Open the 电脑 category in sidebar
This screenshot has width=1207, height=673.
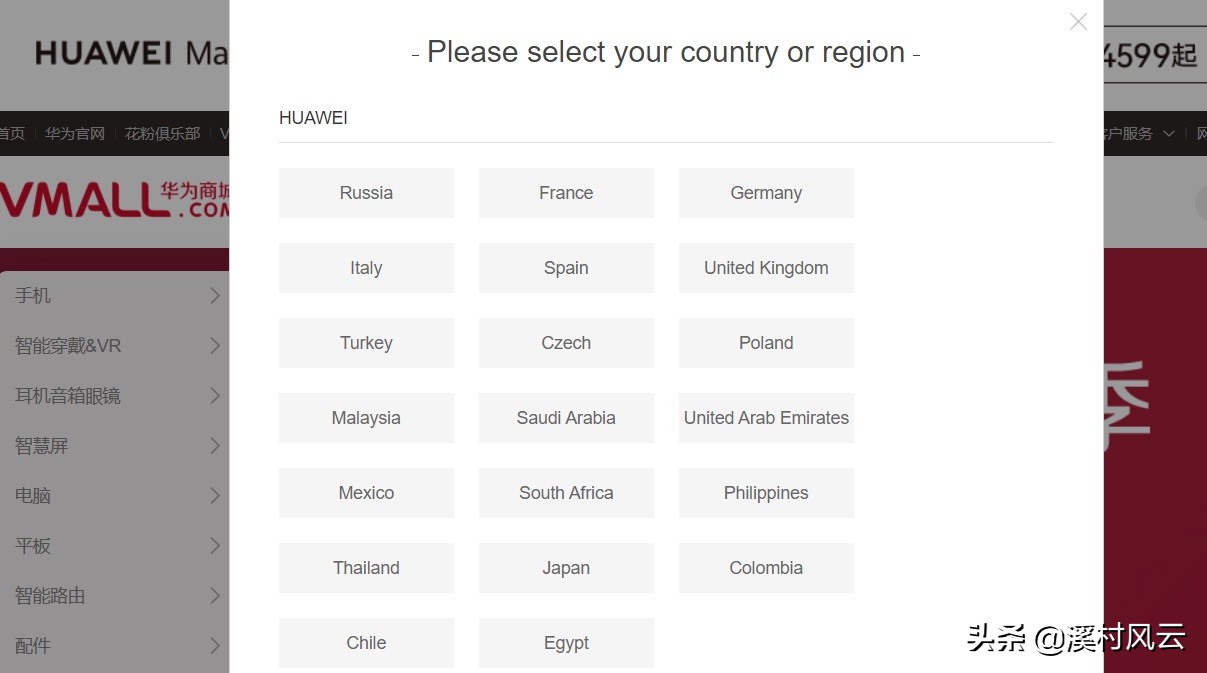pyautogui.click(x=33, y=496)
